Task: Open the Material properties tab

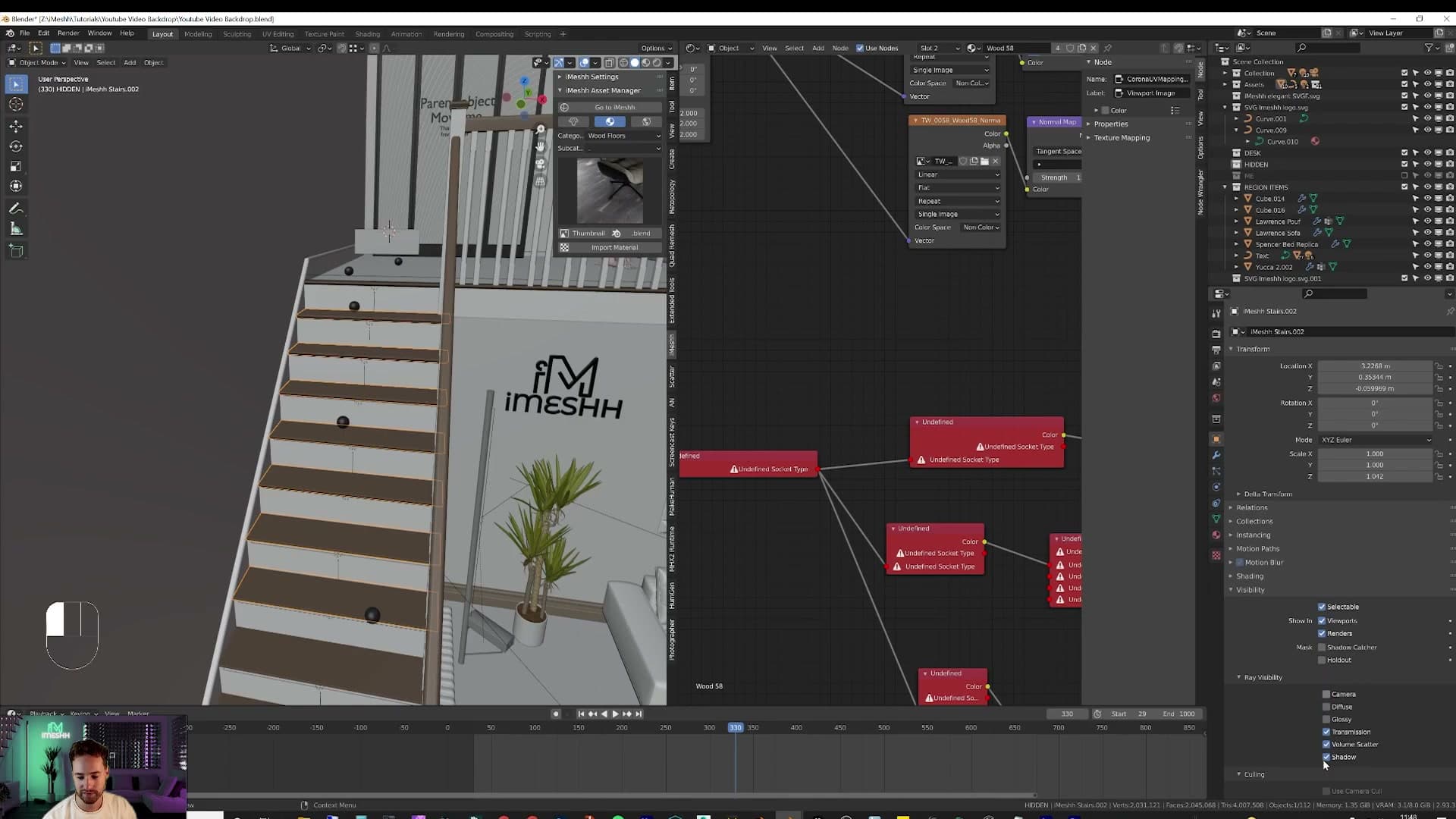Action: 1216,535
